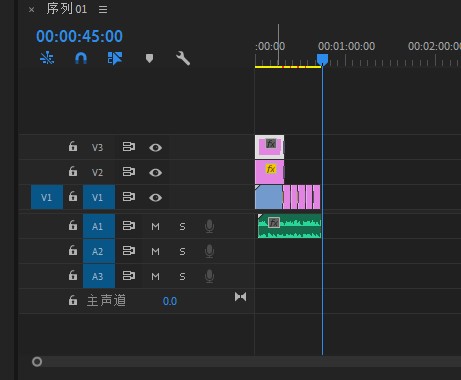Open the 序列 01 panel menu
The width and height of the screenshot is (461, 380).
103,9
